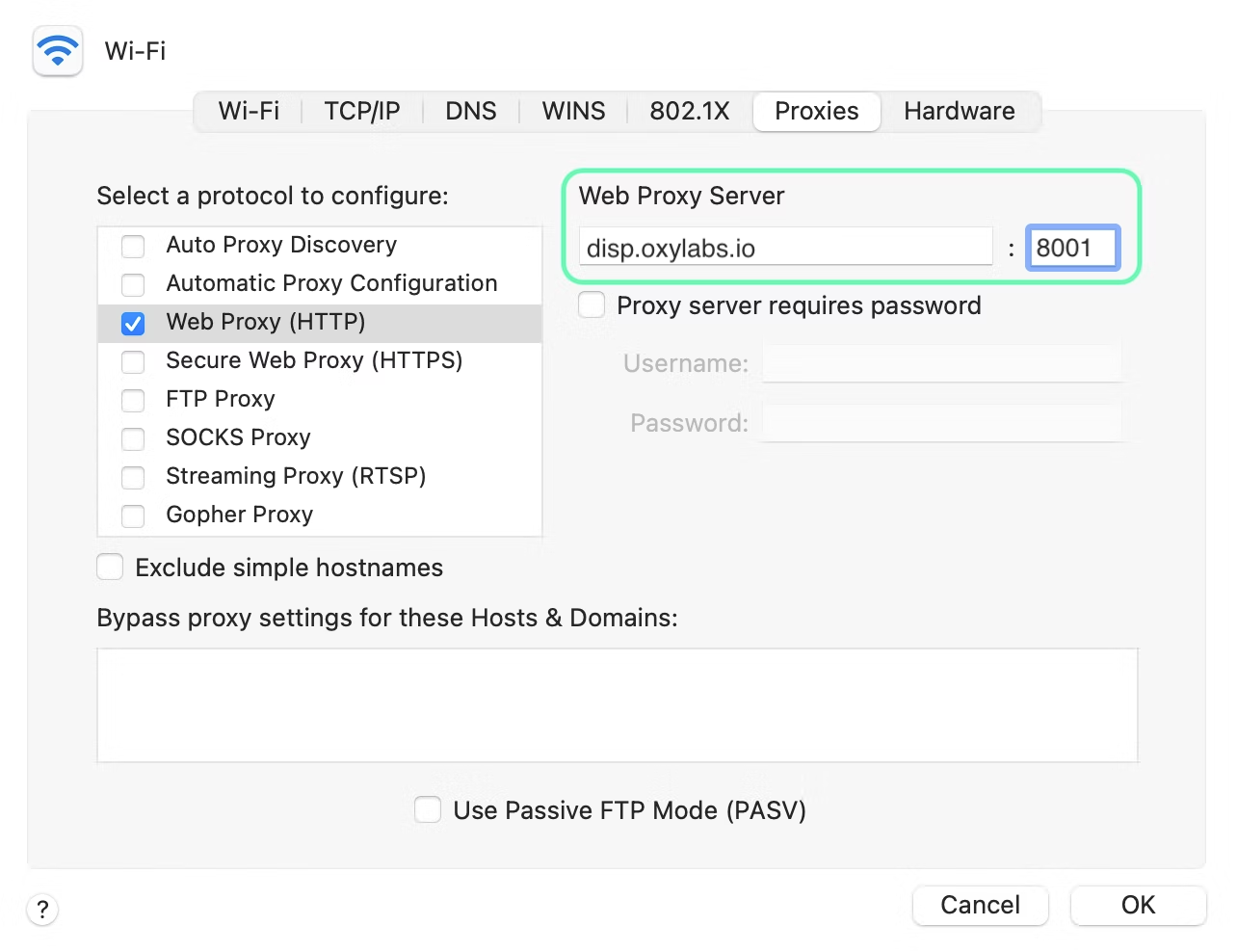Screen dimensions: 1237x952
Task: Click the Wi-Fi service icon
Action: (x=57, y=51)
